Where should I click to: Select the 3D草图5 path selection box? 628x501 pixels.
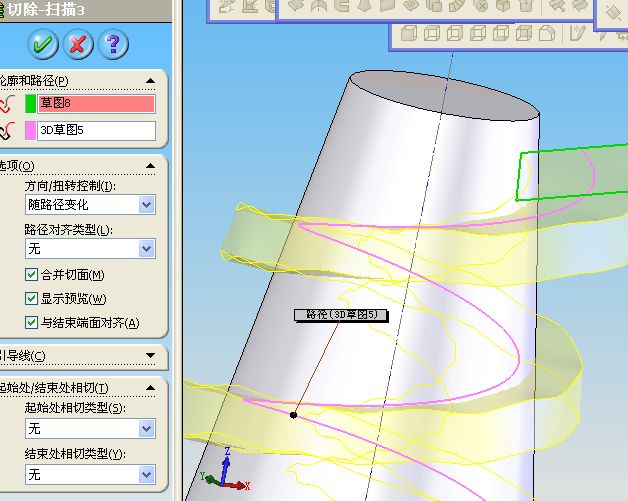97,131
